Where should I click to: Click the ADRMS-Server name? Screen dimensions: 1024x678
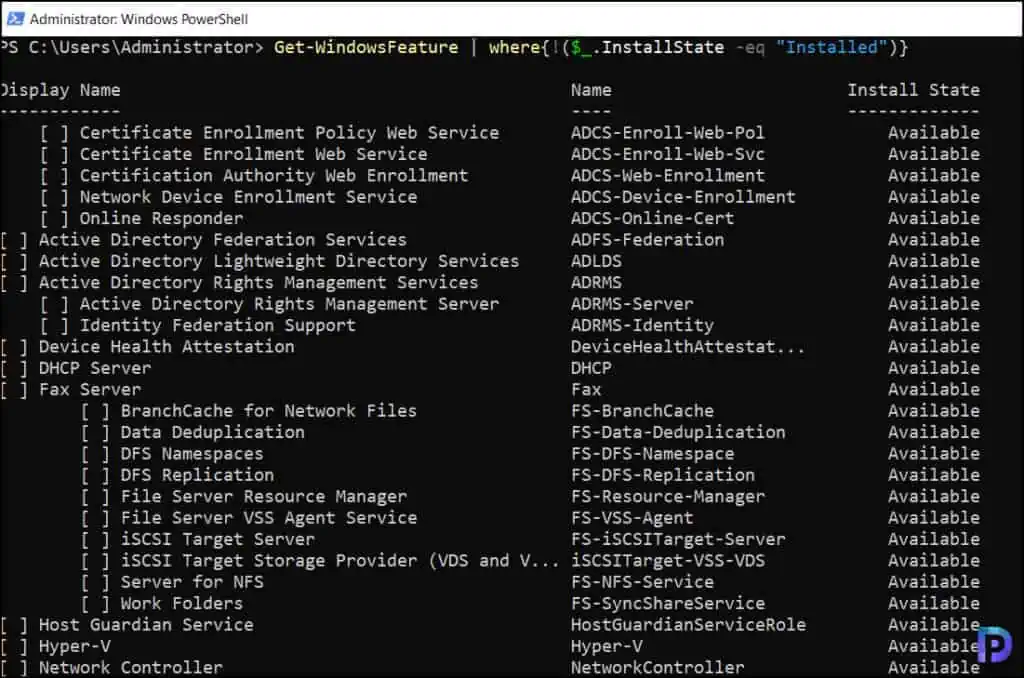(x=632, y=304)
